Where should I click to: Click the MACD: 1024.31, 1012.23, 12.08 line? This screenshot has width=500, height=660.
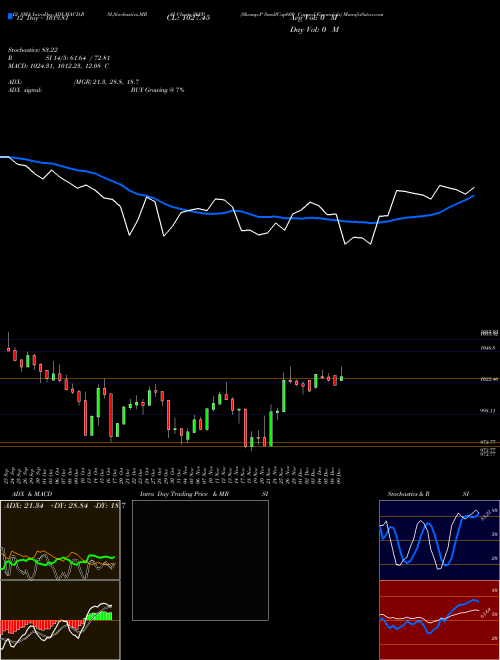[59, 66]
